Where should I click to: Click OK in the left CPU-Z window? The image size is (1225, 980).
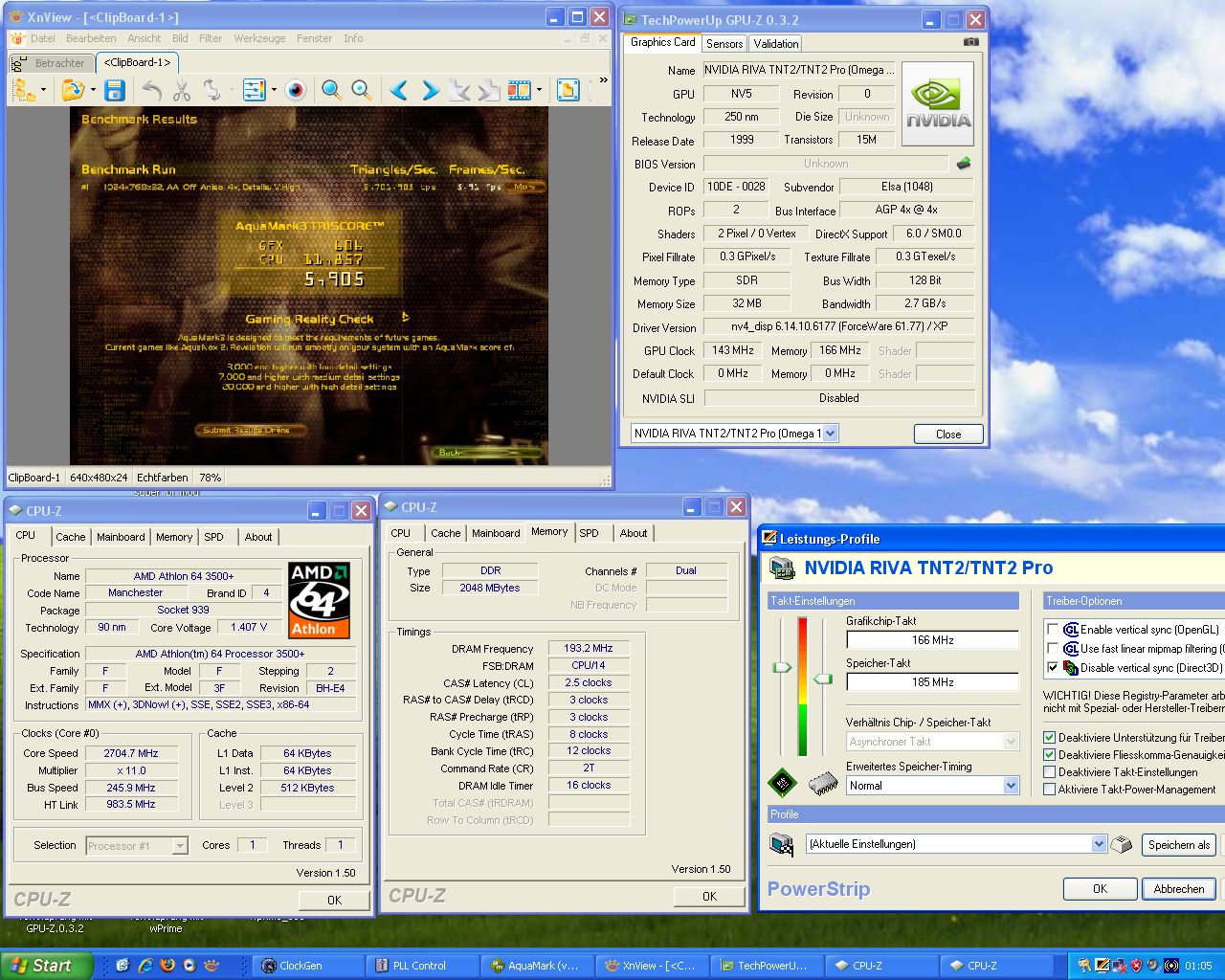click(334, 900)
